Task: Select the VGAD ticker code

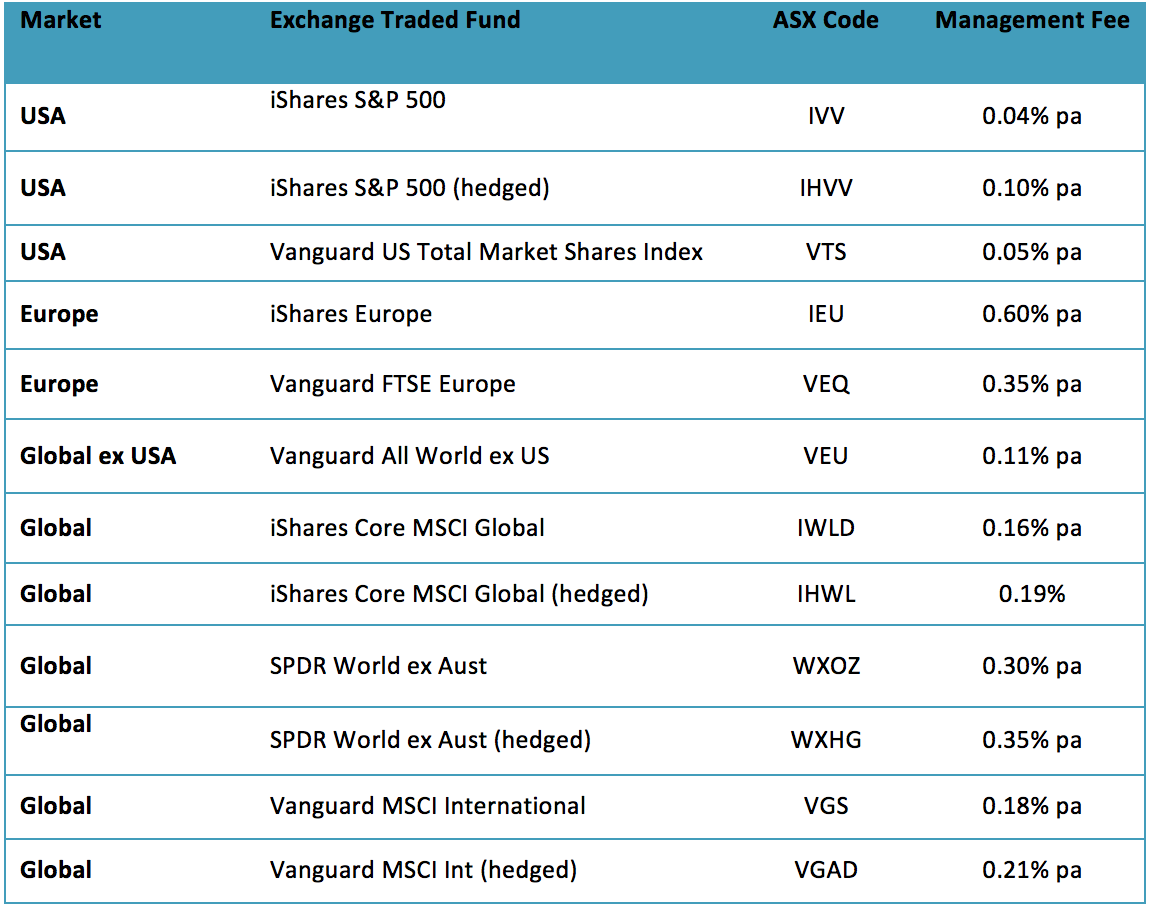Action: point(825,870)
